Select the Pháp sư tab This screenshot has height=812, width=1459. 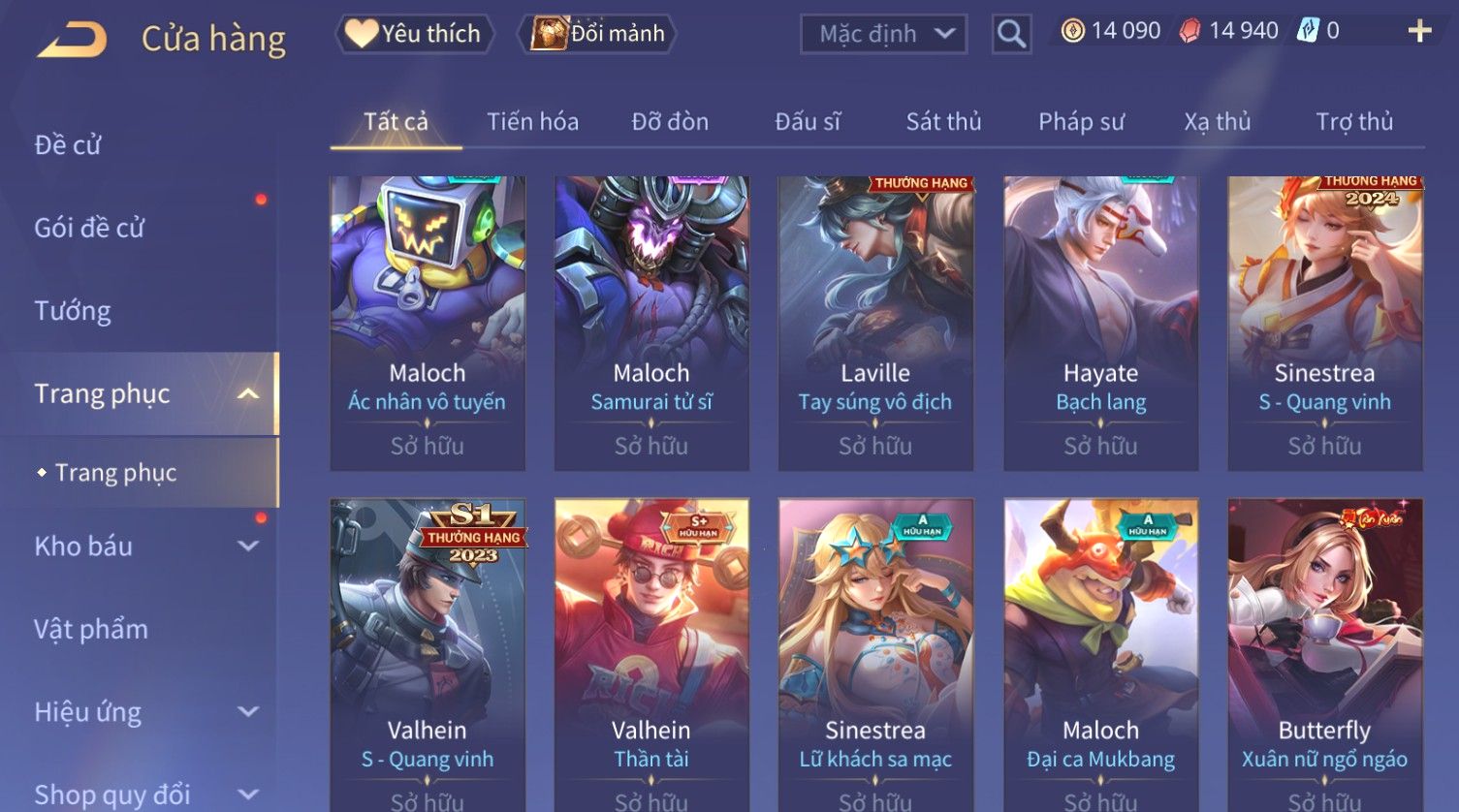(x=1081, y=121)
